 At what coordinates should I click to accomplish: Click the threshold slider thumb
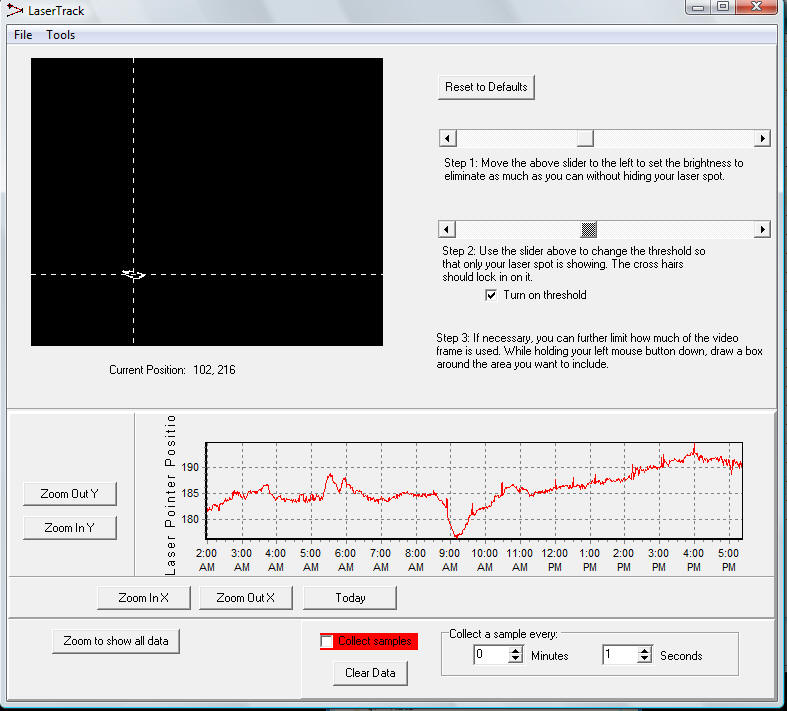(589, 229)
